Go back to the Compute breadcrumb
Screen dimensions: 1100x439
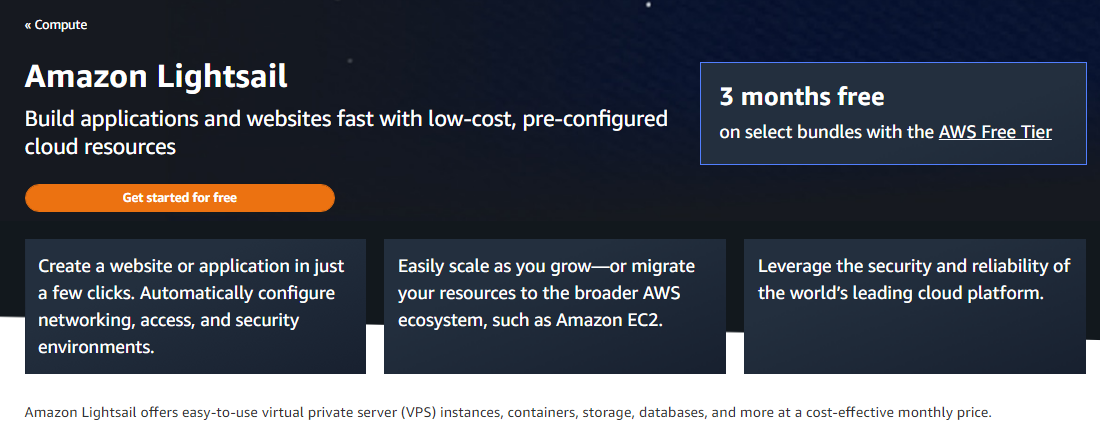click(60, 25)
